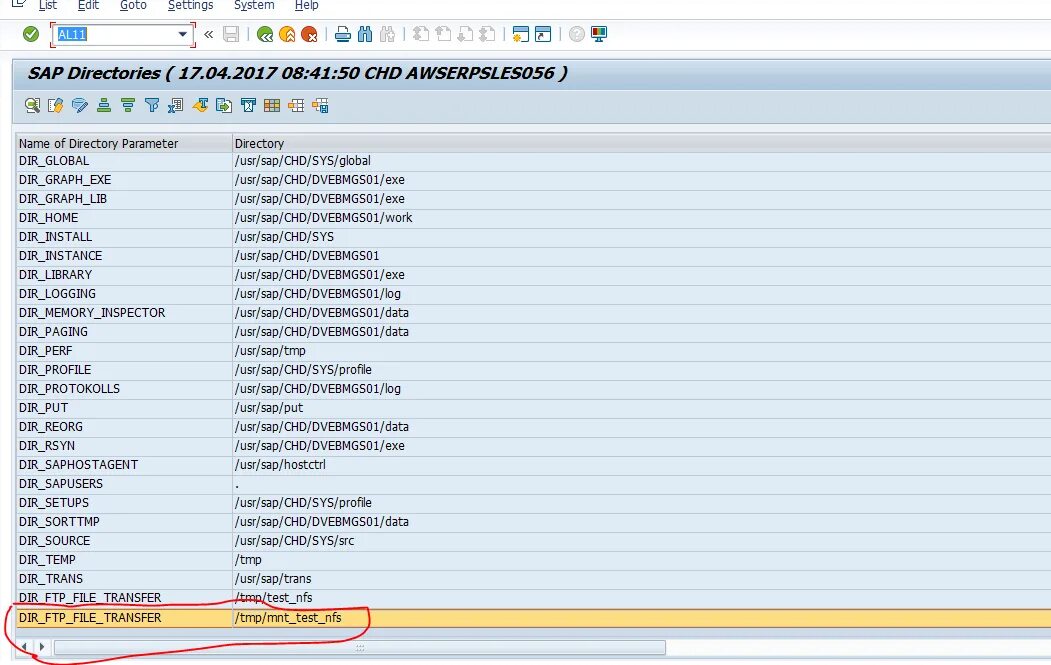The width and height of the screenshot is (1051, 665).
Task: Sort the list in ascending order
Action: (104, 105)
